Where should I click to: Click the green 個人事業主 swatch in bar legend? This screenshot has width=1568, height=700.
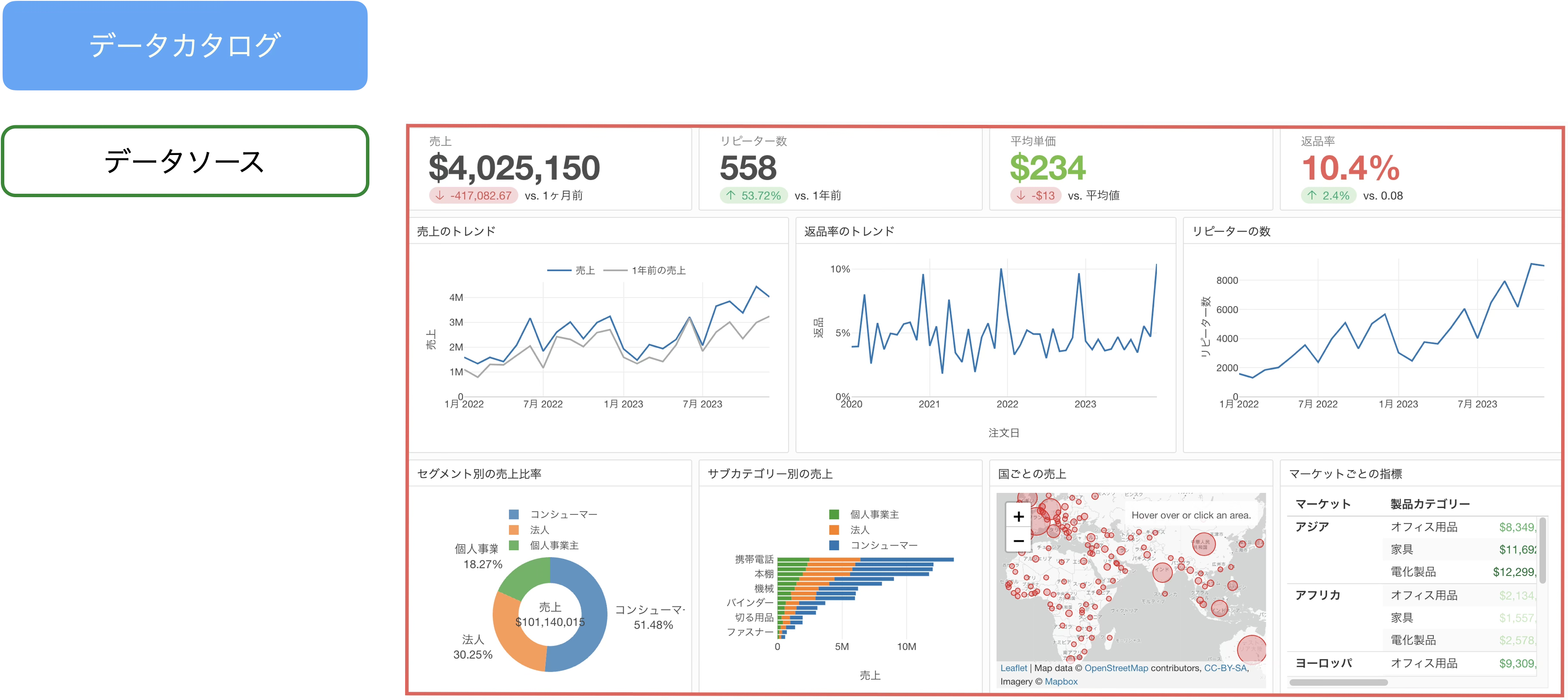pos(834,514)
